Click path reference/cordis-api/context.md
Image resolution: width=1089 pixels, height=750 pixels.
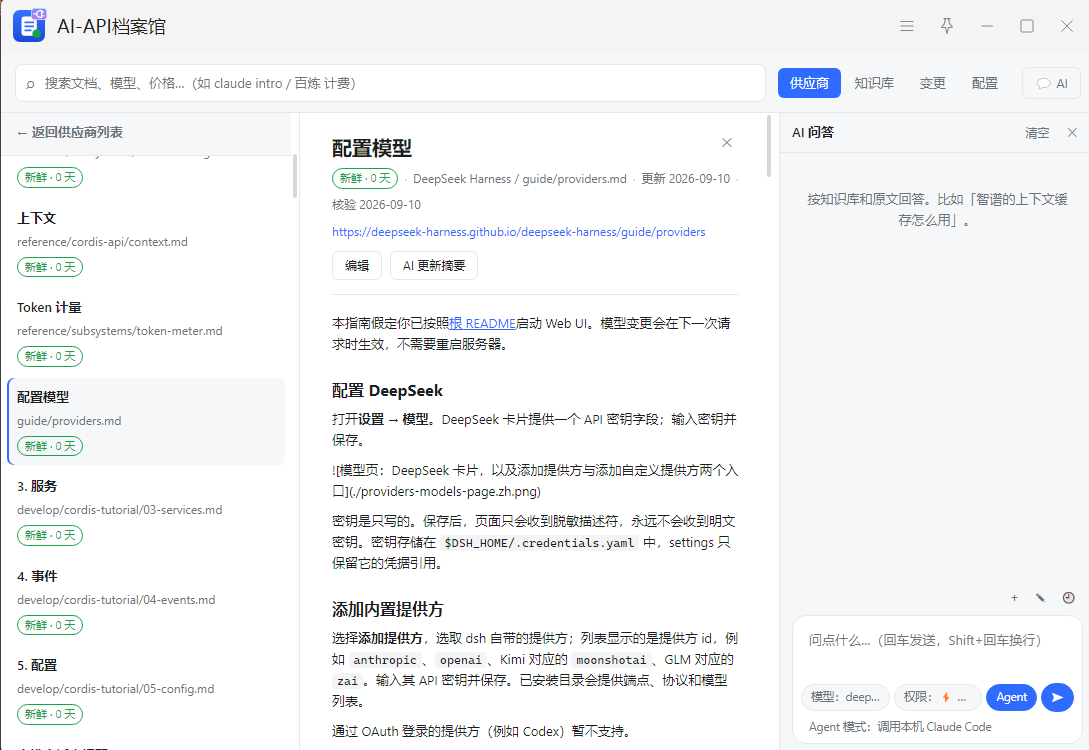(x=102, y=242)
